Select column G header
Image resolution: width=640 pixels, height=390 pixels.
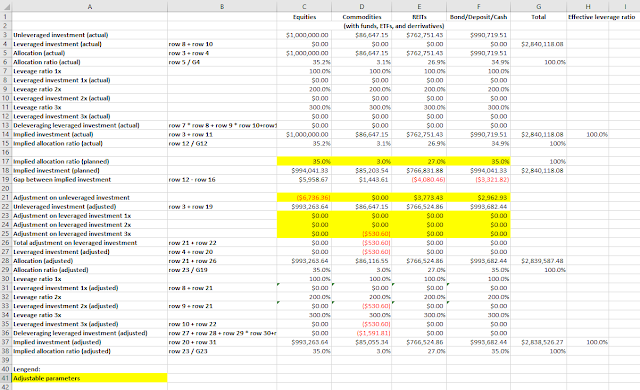[538, 7]
